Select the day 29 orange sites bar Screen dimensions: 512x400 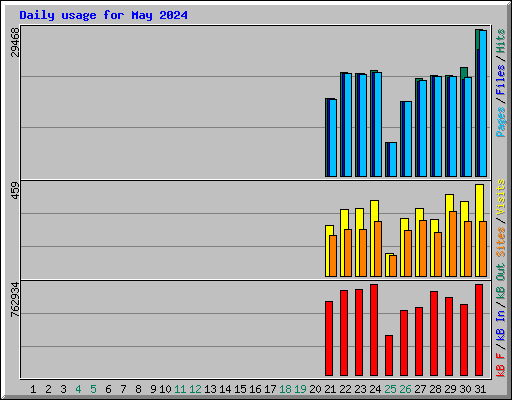tap(453, 244)
